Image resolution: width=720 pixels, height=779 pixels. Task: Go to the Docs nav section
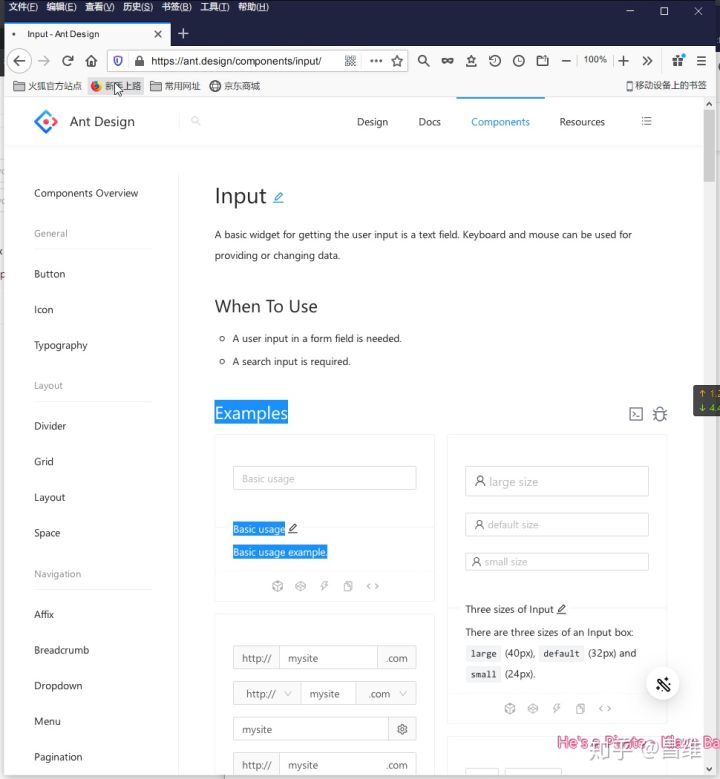pyautogui.click(x=429, y=122)
